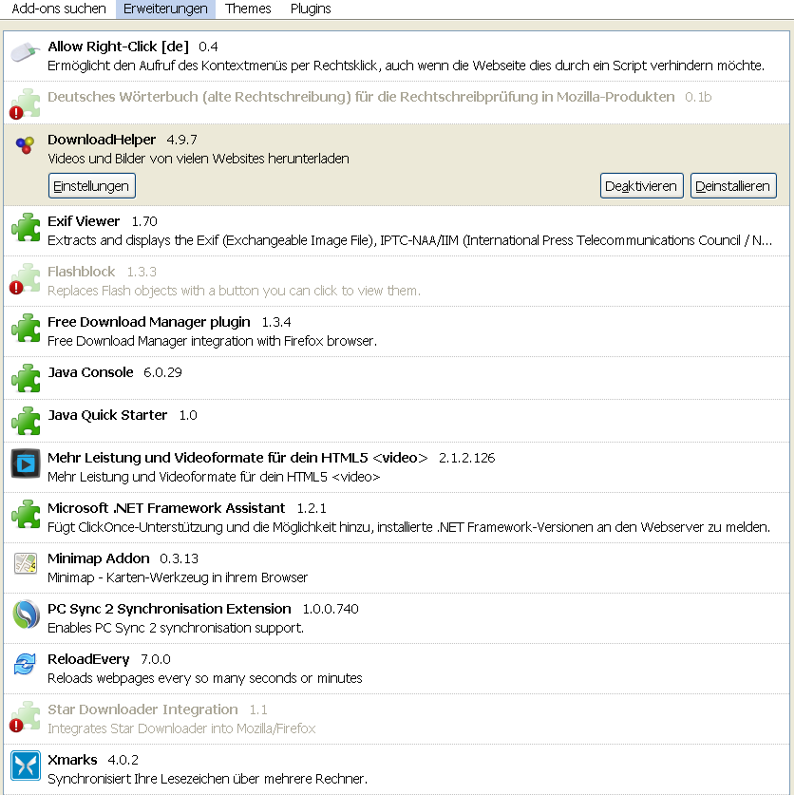
Task: Click Deinstallieren for DownloadHelper
Action: click(x=733, y=186)
